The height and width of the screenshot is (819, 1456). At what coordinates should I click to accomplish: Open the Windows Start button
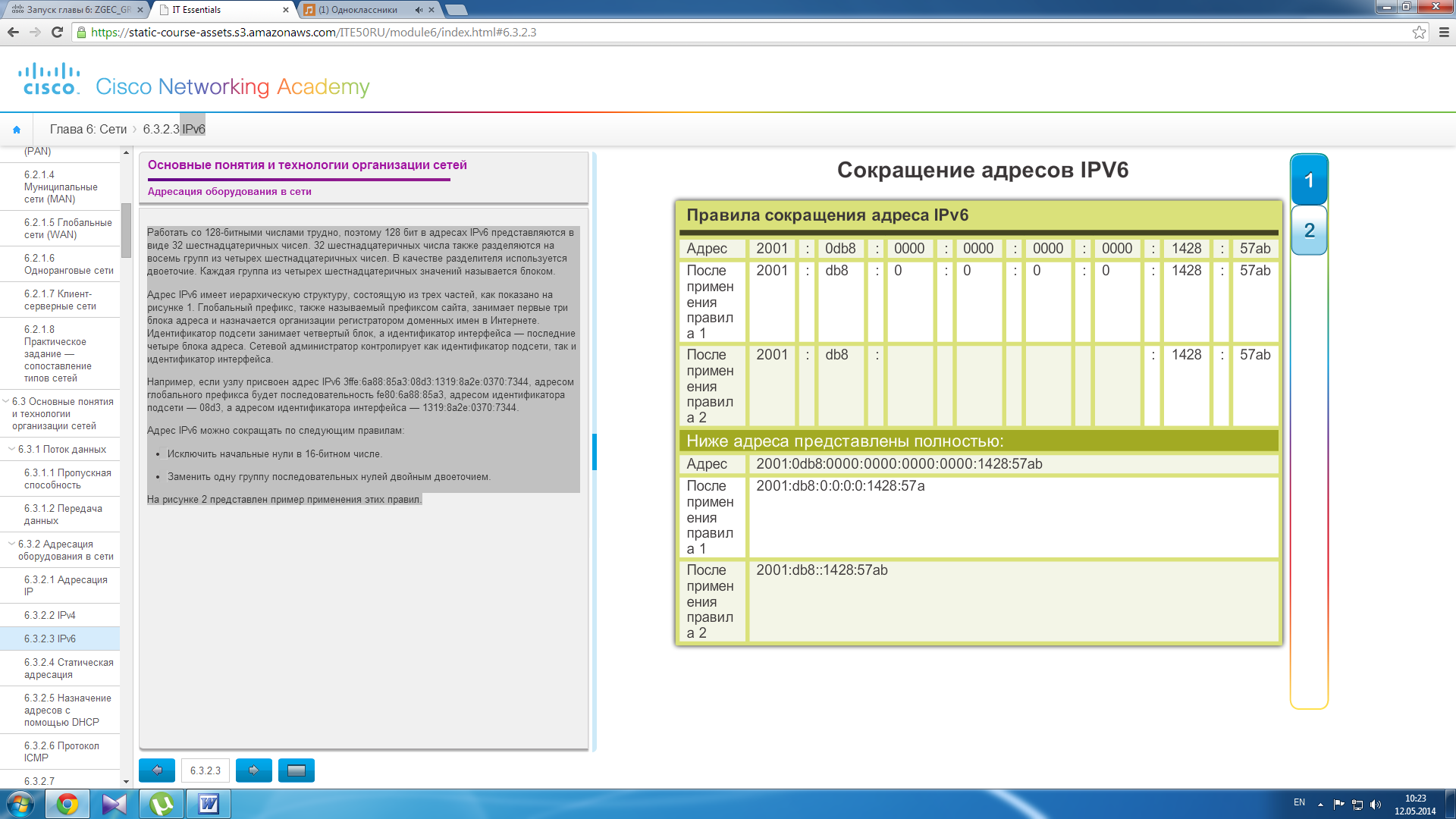pyautogui.click(x=20, y=804)
